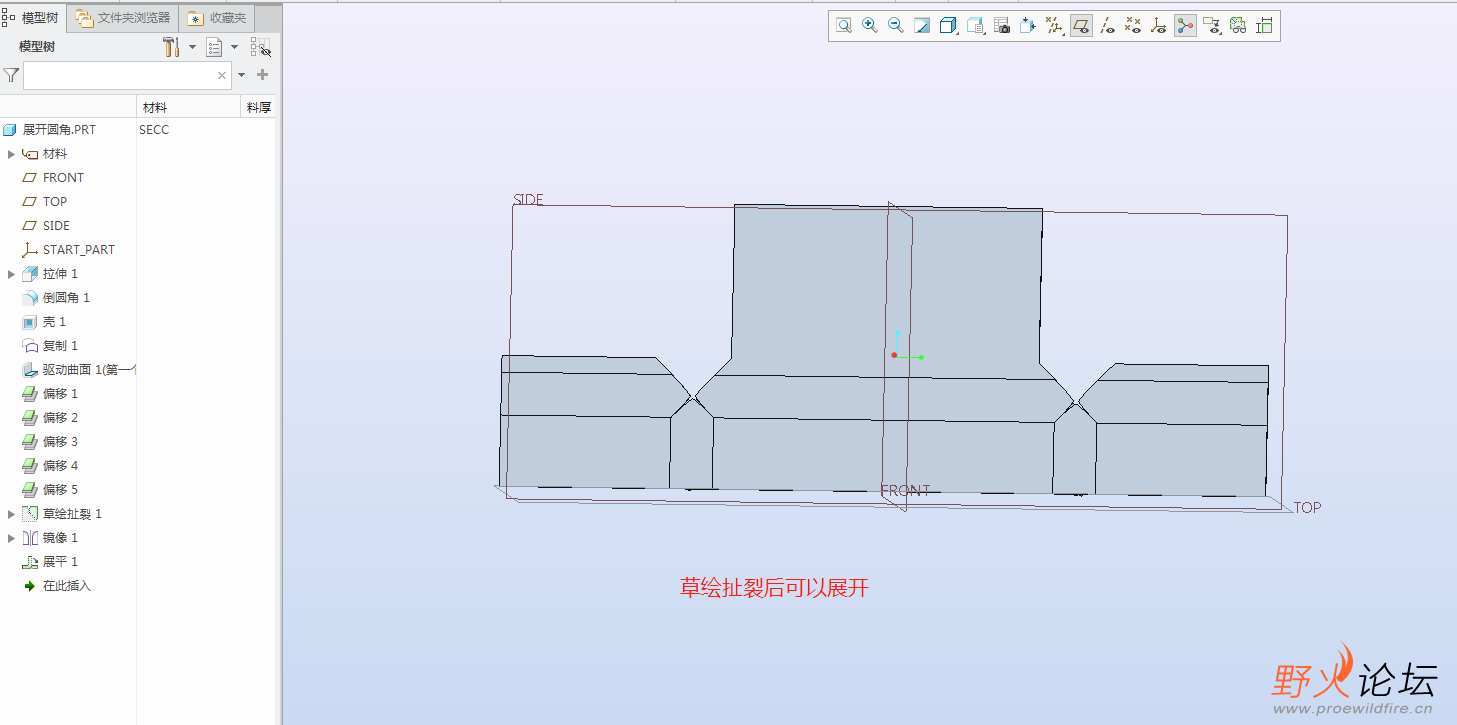Toggle datum axis display
Viewport: 1457px width, 725px height.
[x=1107, y=26]
